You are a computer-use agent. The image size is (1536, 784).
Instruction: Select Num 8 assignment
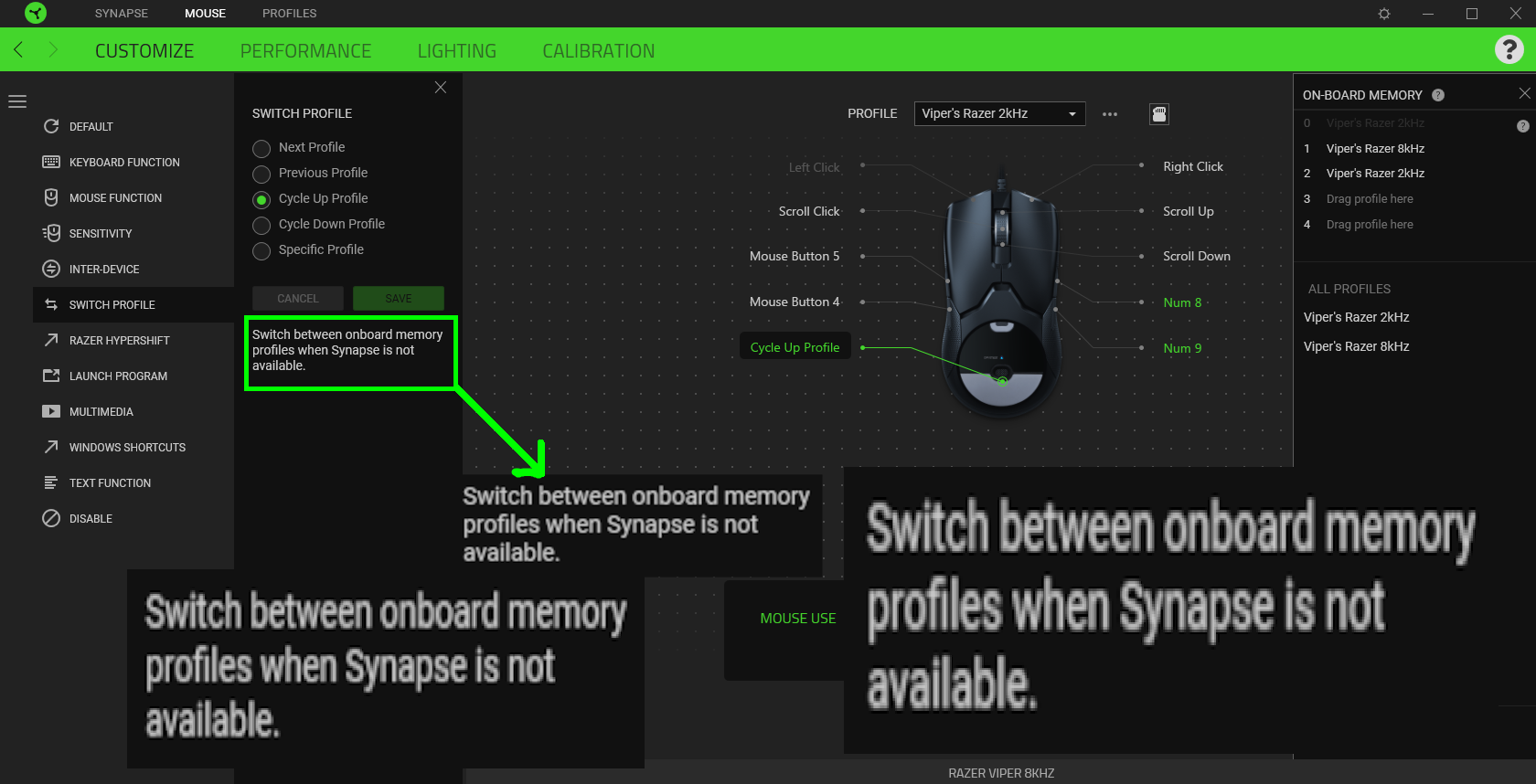(x=1182, y=302)
